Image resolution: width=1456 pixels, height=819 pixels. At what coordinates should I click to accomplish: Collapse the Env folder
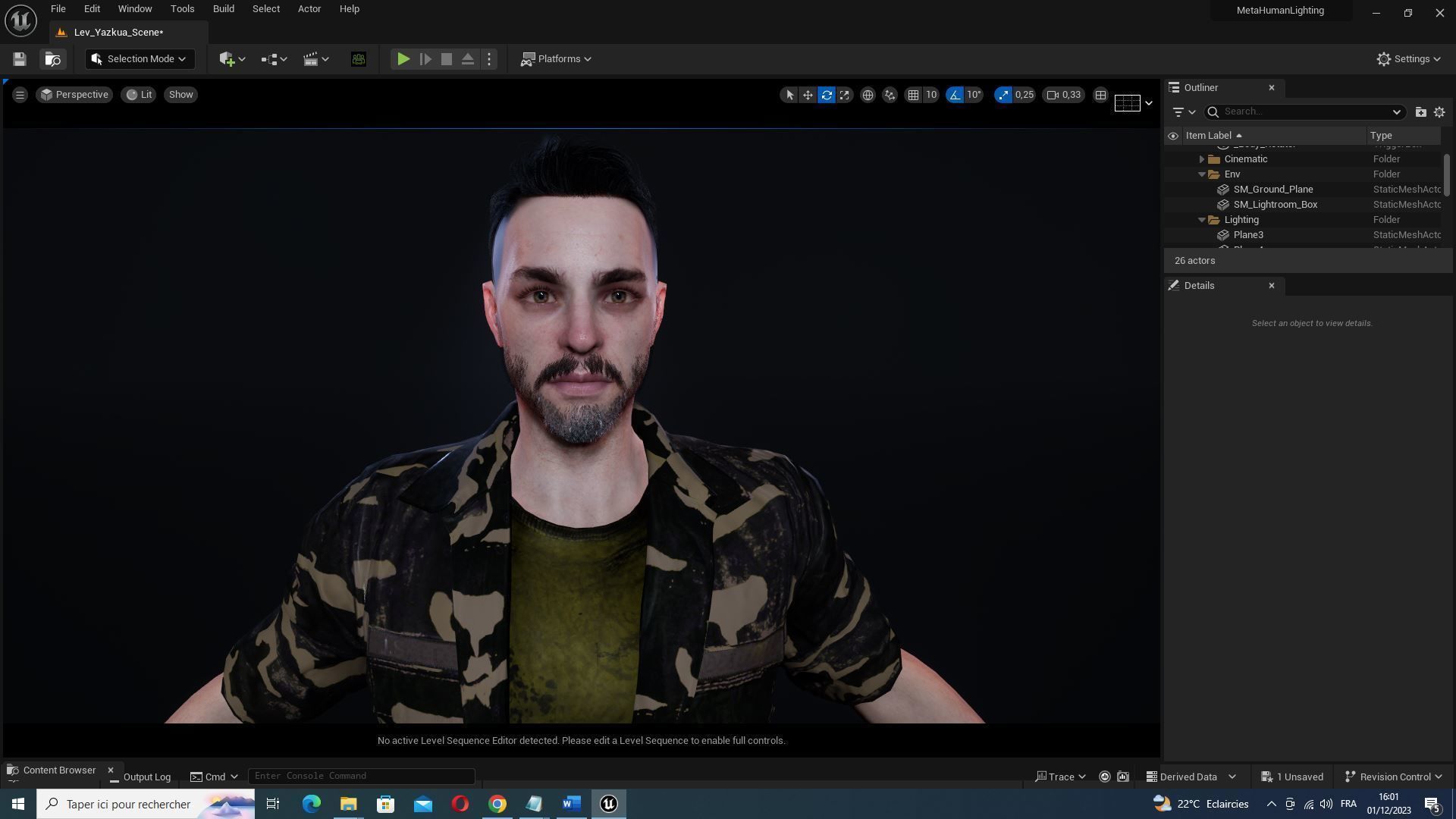[1201, 174]
